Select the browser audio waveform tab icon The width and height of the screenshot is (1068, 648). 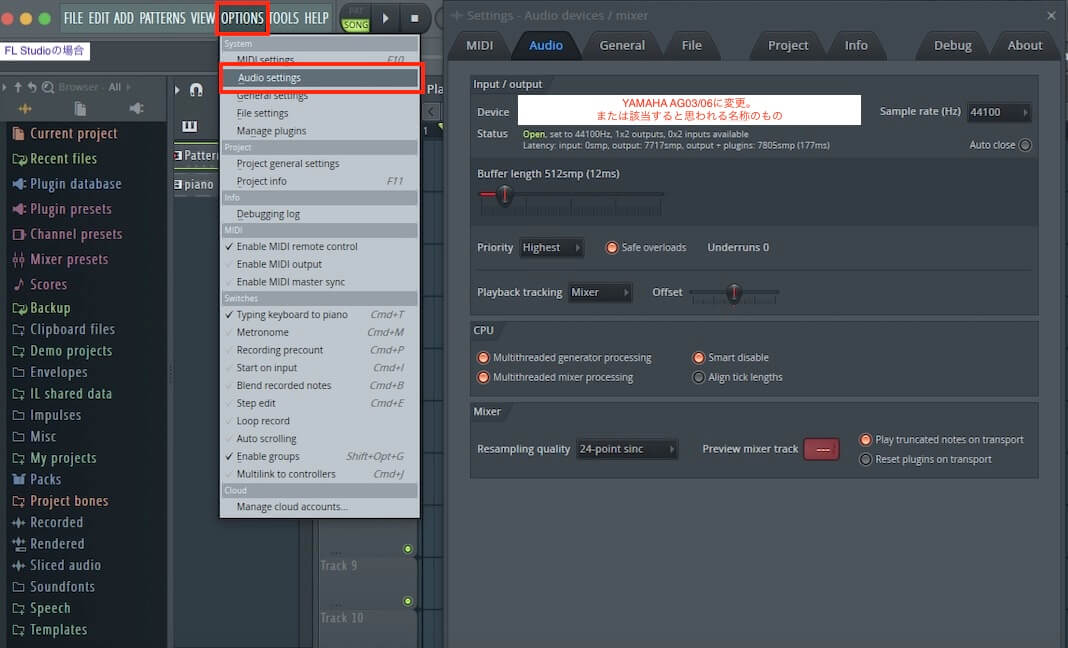[x=25, y=108]
